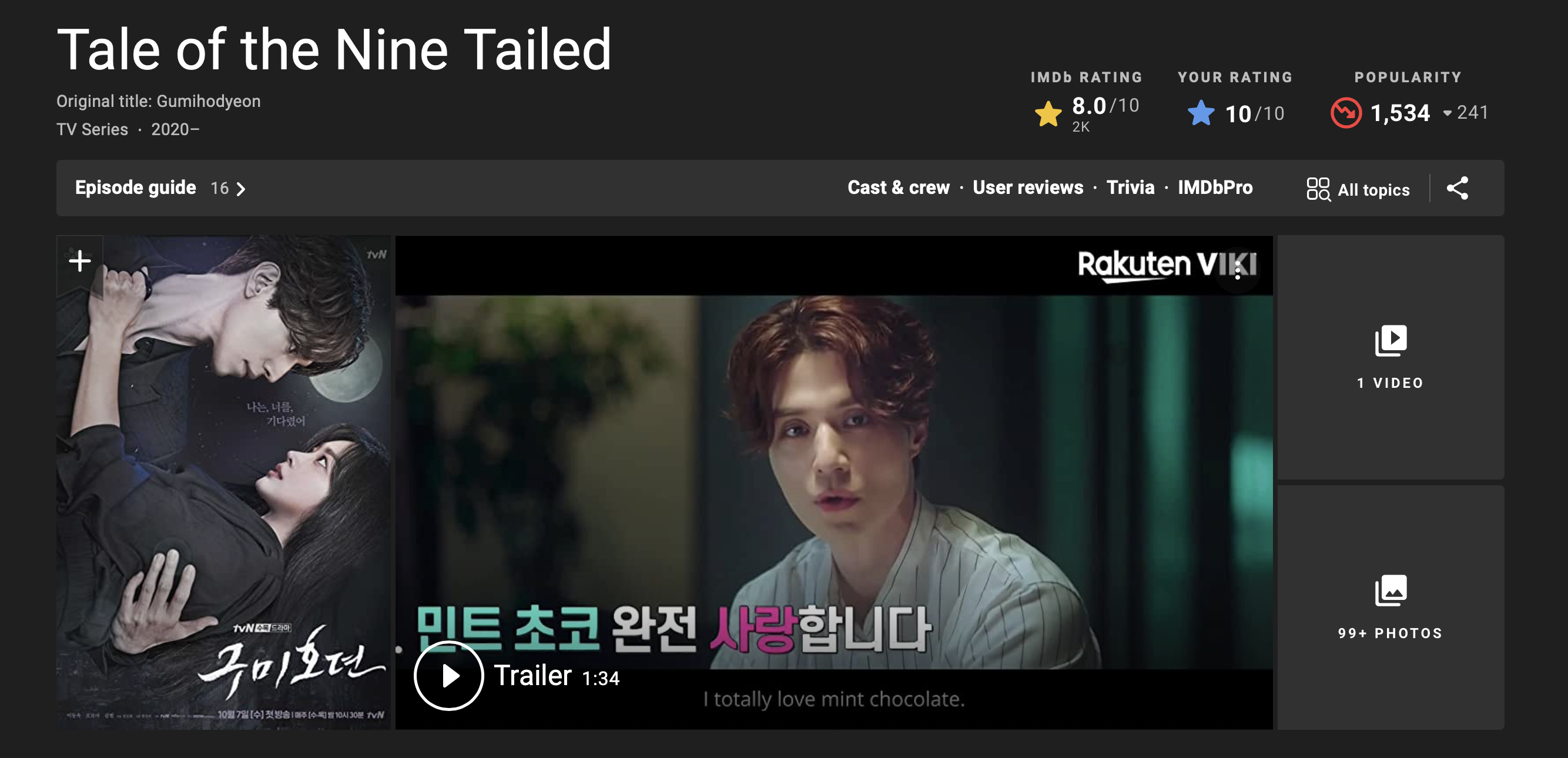Viewport: 1568px width, 758px height.
Task: Go to User reviews
Action: point(1027,187)
